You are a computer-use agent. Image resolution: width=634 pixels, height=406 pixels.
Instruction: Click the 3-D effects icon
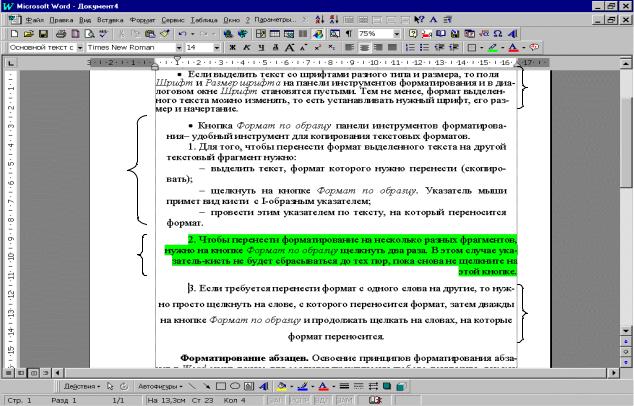pyautogui.click(x=401, y=386)
